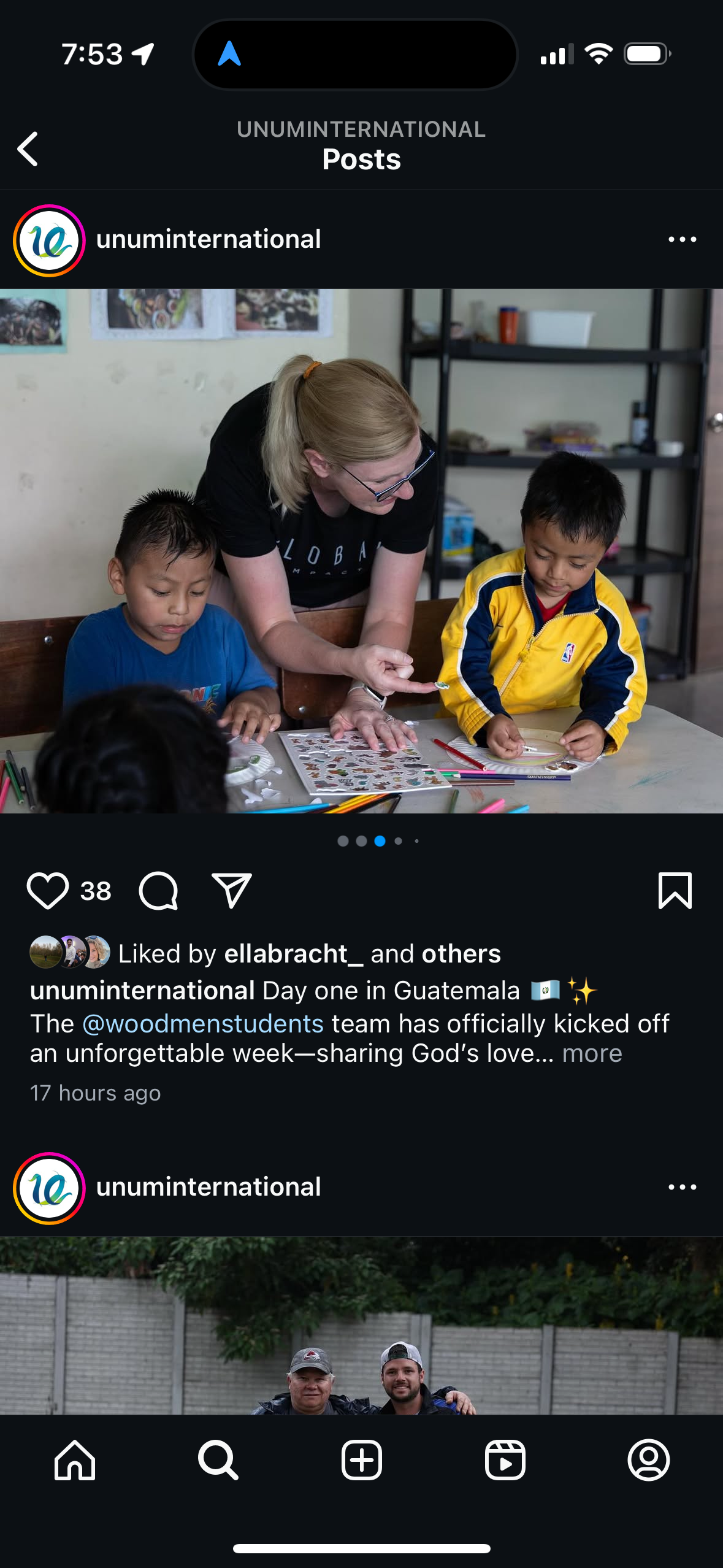
Task: Share post using paper plane icon
Action: tap(232, 890)
